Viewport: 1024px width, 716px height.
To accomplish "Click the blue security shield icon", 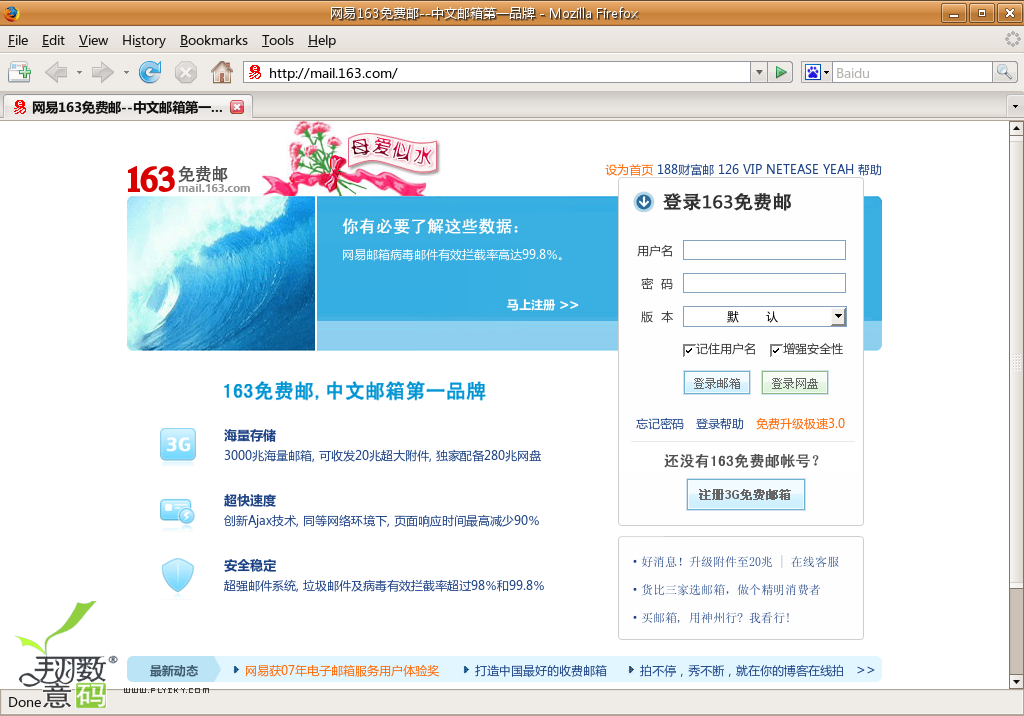I will 178,576.
